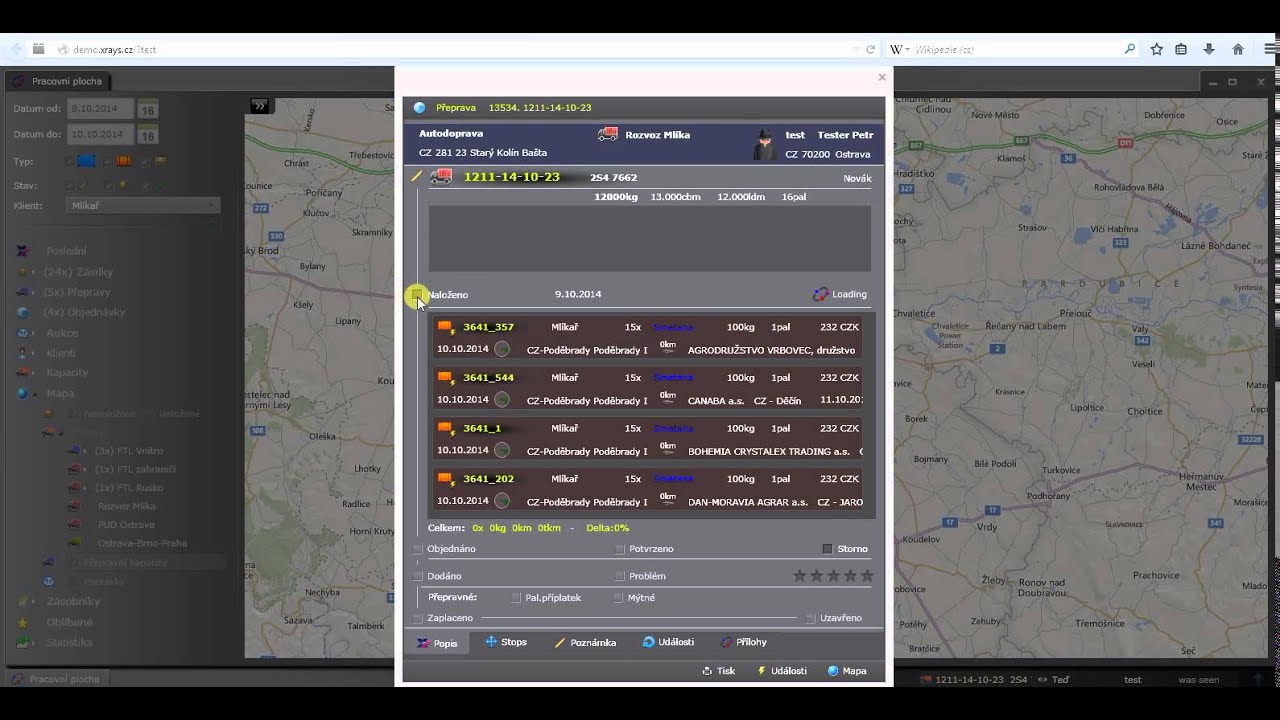Switch to the Popis tab
This screenshot has width=1280, height=720.
click(437, 643)
